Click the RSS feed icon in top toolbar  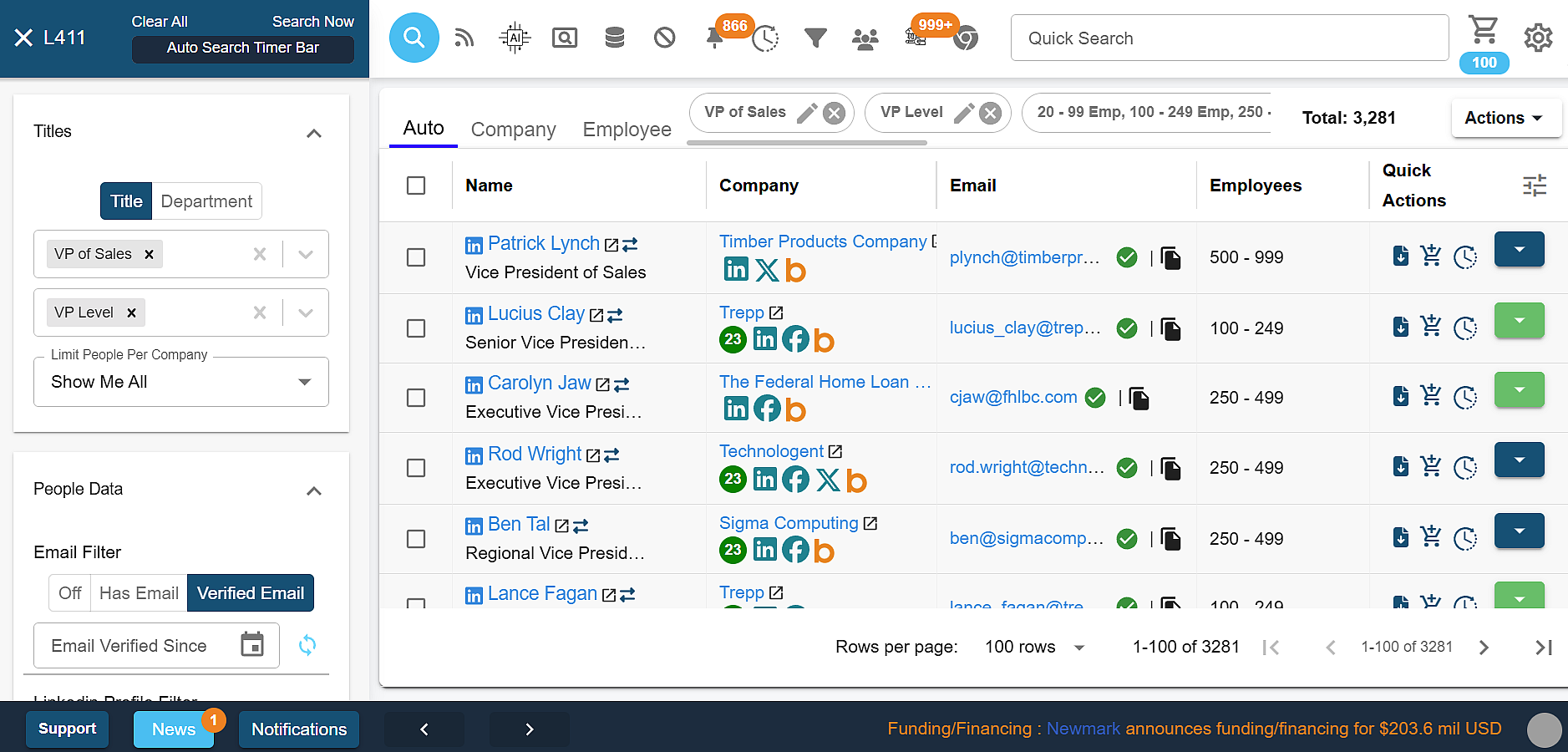coord(464,38)
